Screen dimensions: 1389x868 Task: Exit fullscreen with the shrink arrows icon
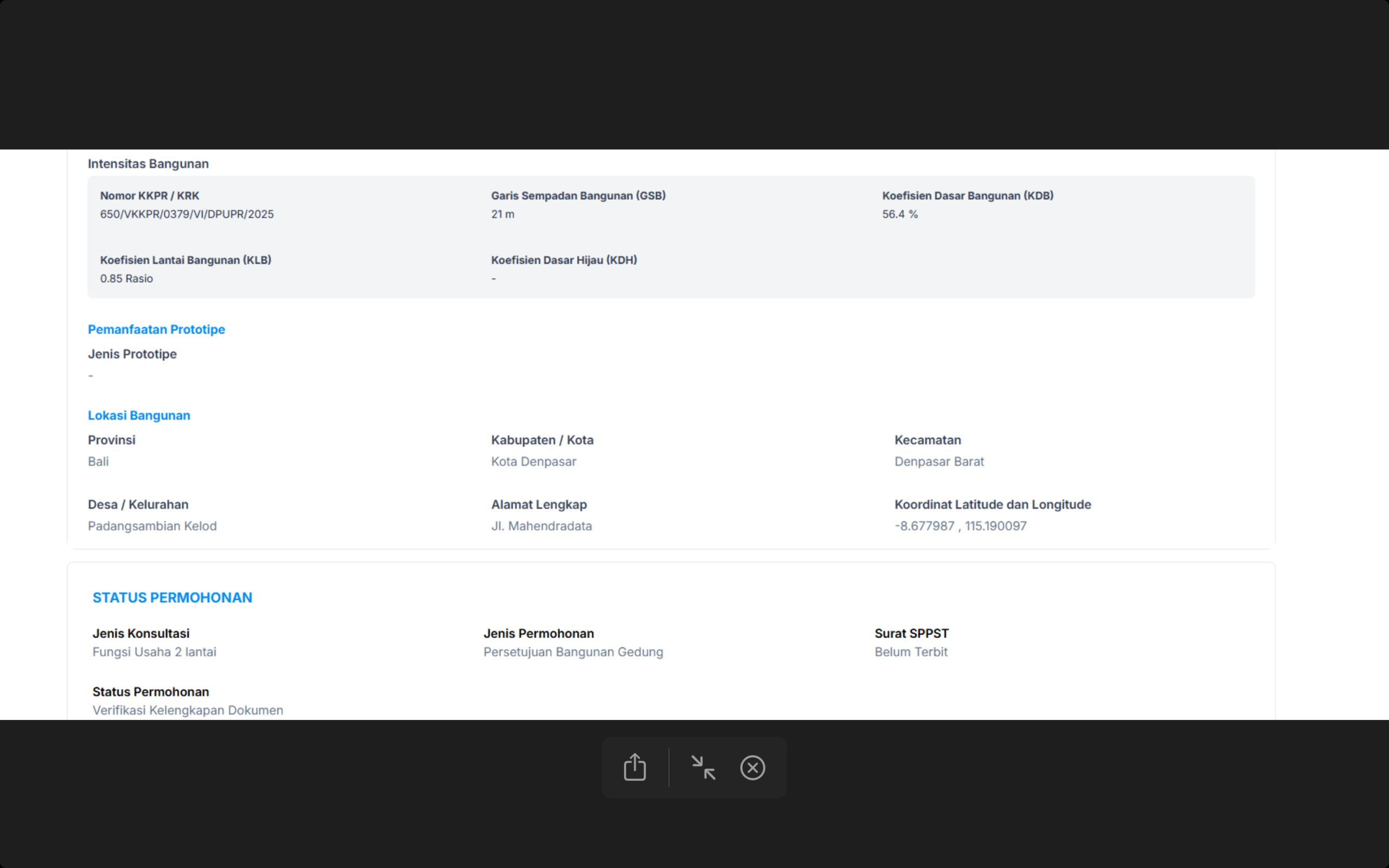[x=703, y=768]
